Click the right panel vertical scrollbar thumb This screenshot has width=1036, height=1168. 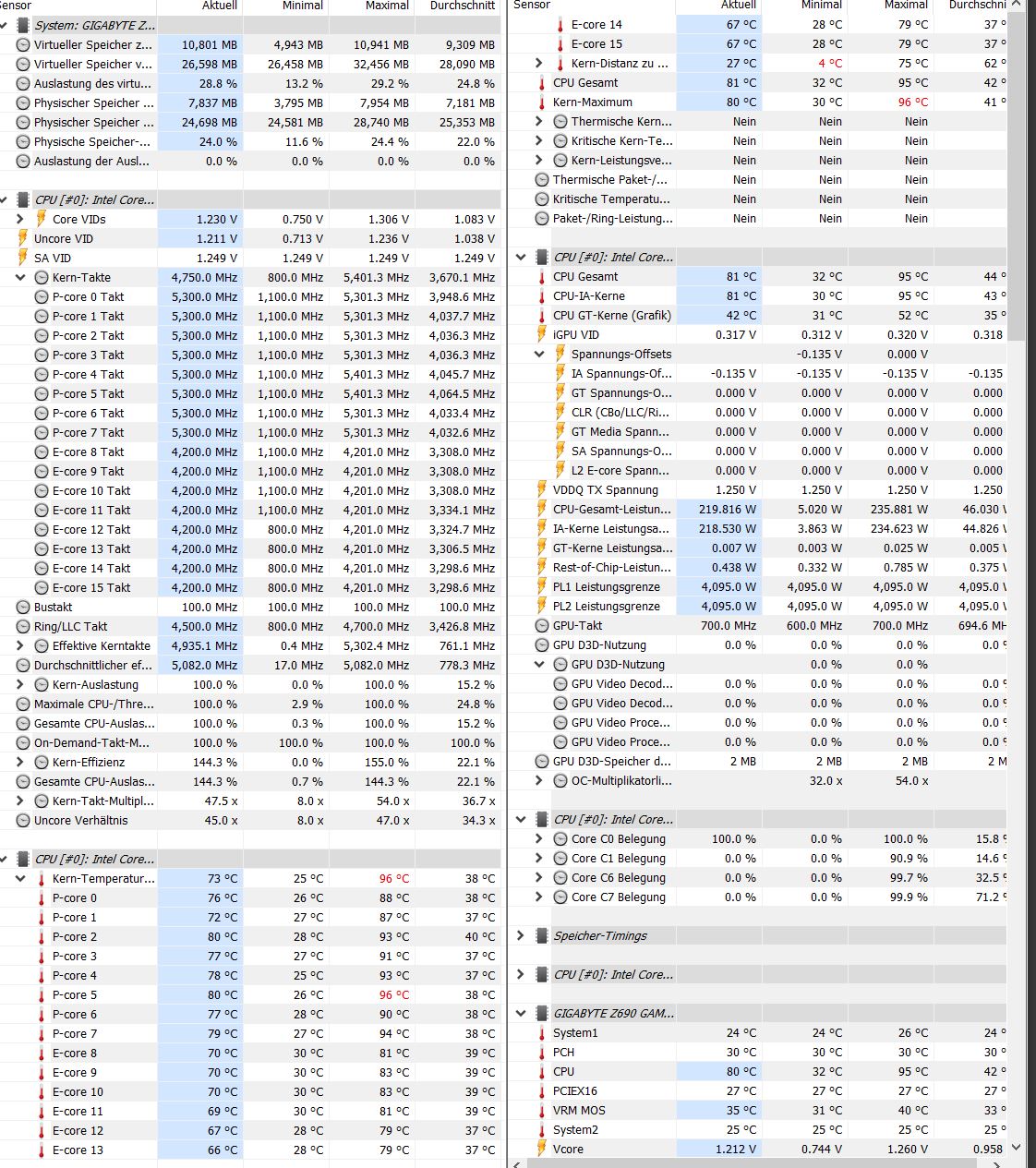pyautogui.click(x=1017, y=177)
